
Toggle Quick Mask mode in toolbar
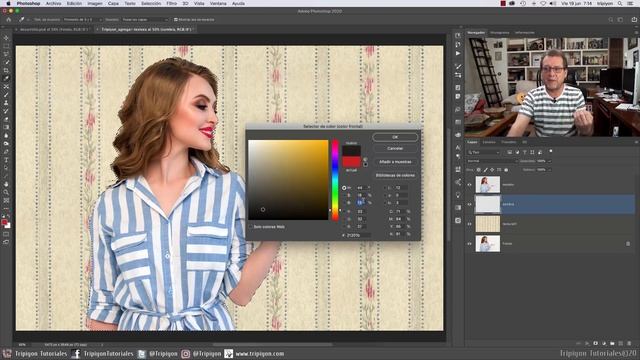[6, 234]
